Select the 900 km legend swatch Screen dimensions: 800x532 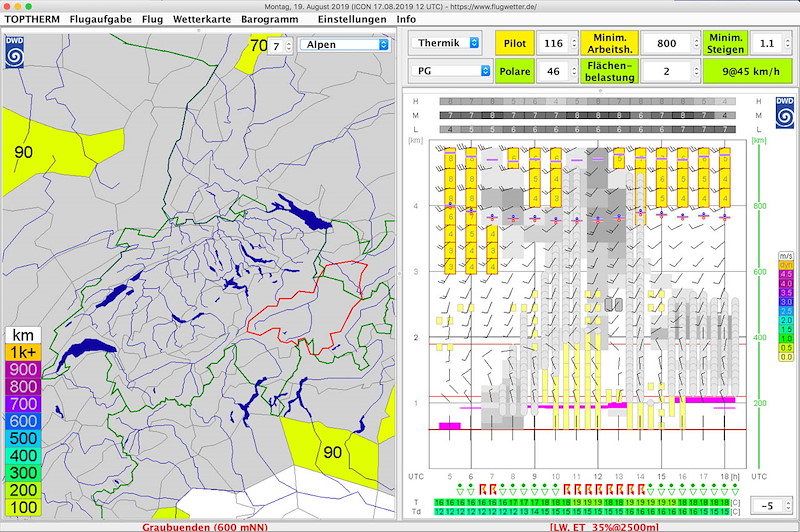[23, 369]
